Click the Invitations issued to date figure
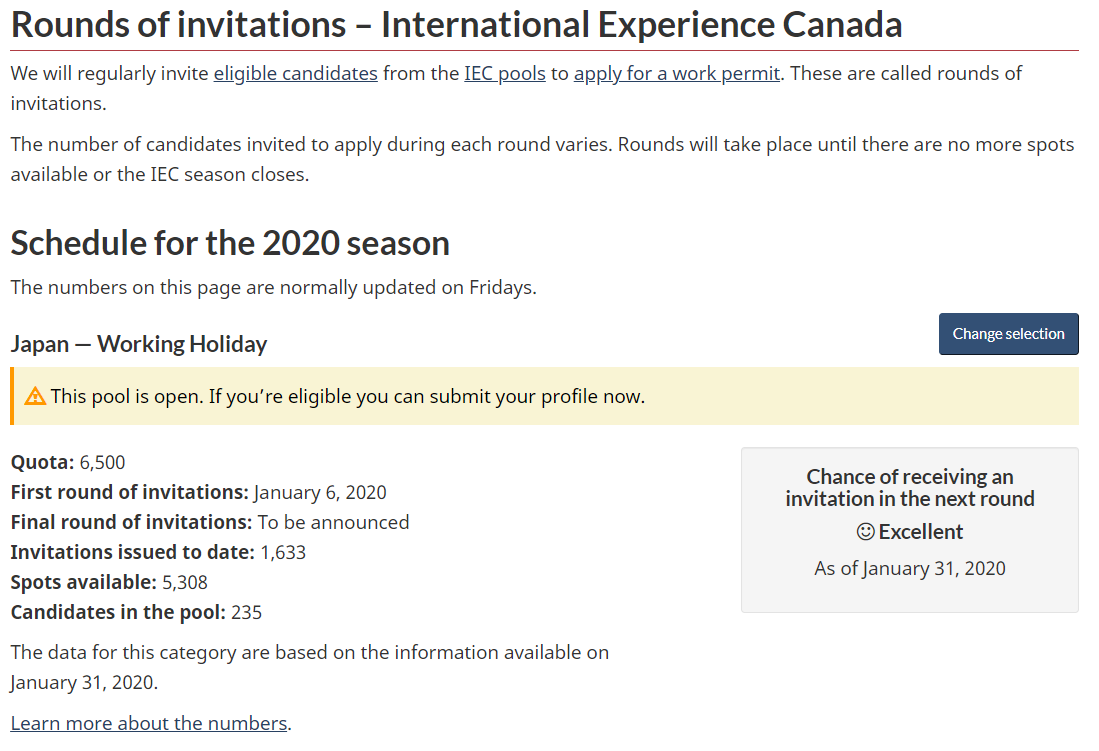This screenshot has height=751, width=1099. (283, 553)
